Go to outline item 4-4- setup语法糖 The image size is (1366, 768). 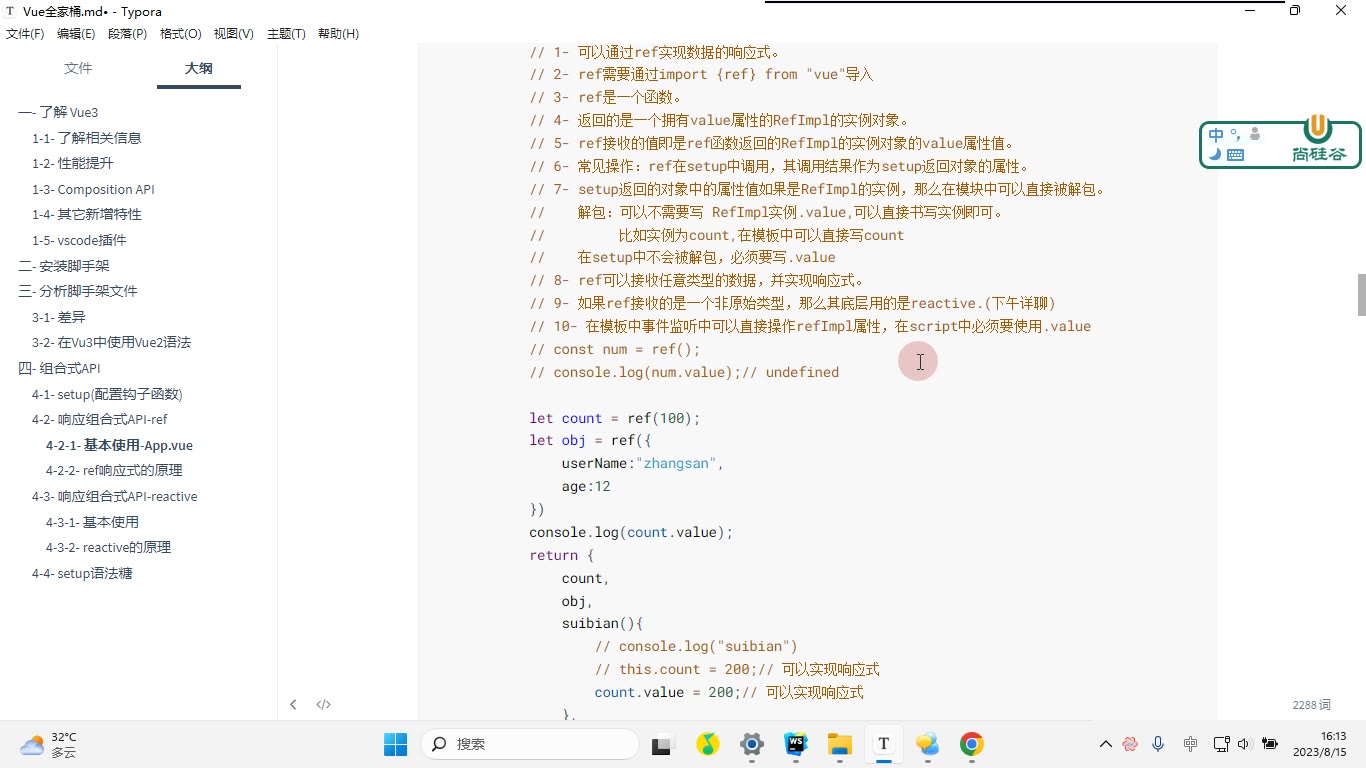(82, 573)
